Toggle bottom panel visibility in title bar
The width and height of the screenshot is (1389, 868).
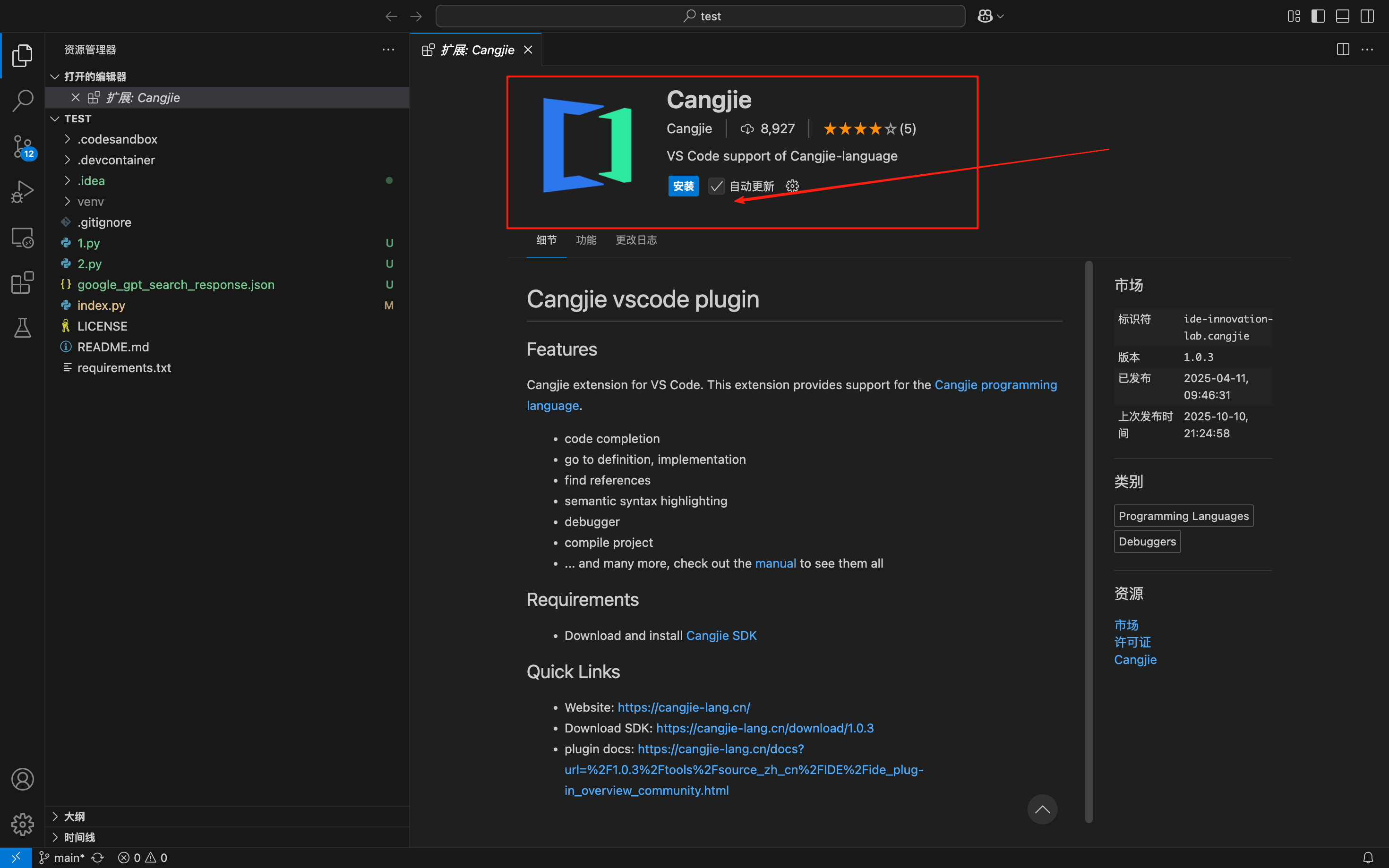[1343, 16]
